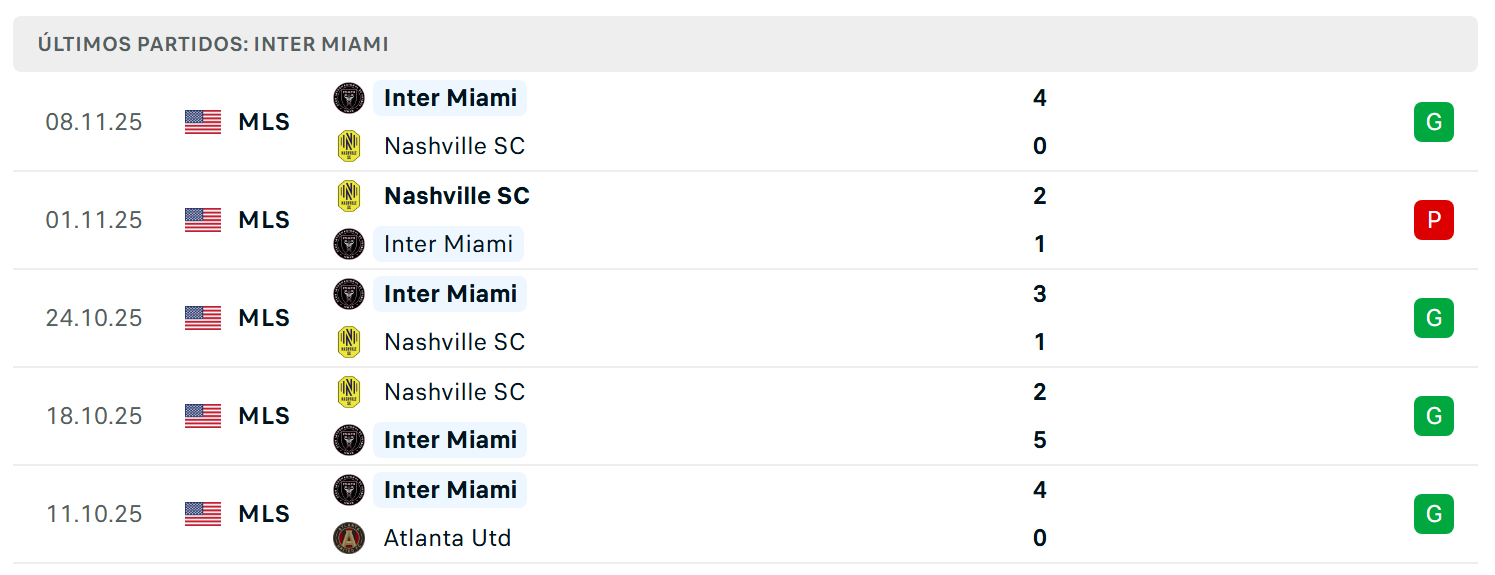
Task: Click the Nashville SC logo in the 08.11.25 match
Action: point(349,146)
